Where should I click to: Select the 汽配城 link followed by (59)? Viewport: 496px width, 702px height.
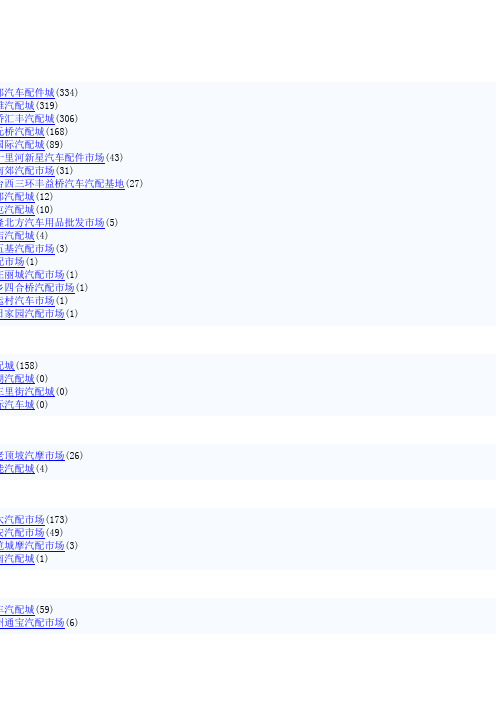[17, 610]
